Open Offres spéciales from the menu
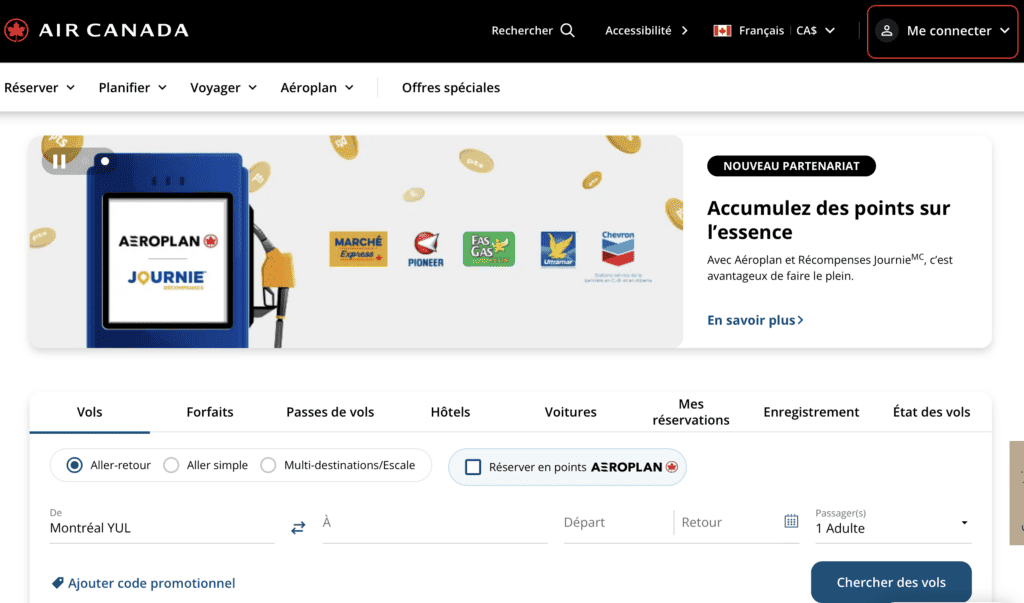This screenshot has width=1024, height=603. click(x=450, y=87)
